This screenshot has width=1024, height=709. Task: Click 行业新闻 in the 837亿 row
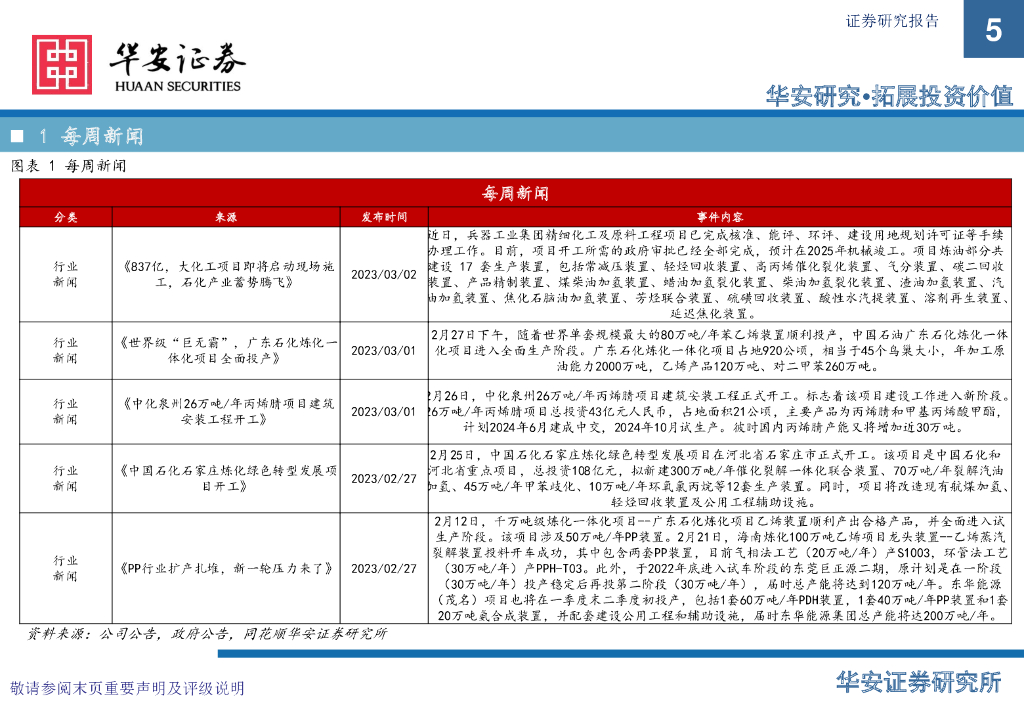click(x=65, y=274)
